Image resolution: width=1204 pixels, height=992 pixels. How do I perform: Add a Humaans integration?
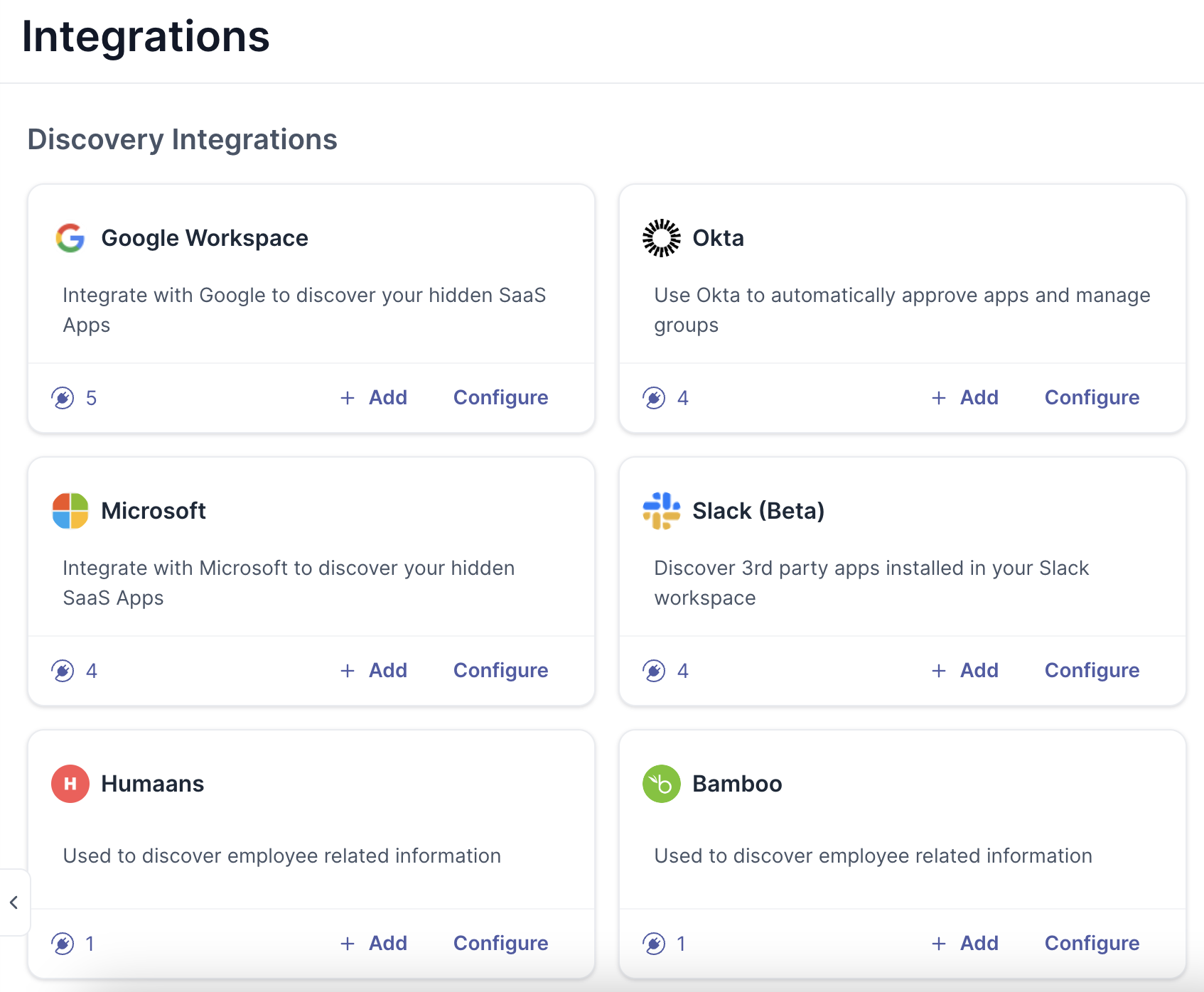tap(374, 944)
